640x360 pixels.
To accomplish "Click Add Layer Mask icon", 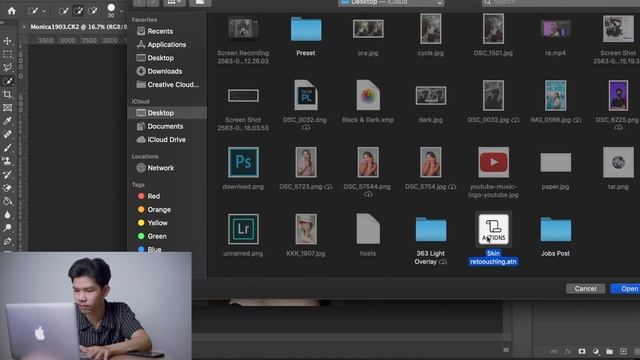I will click(582, 351).
